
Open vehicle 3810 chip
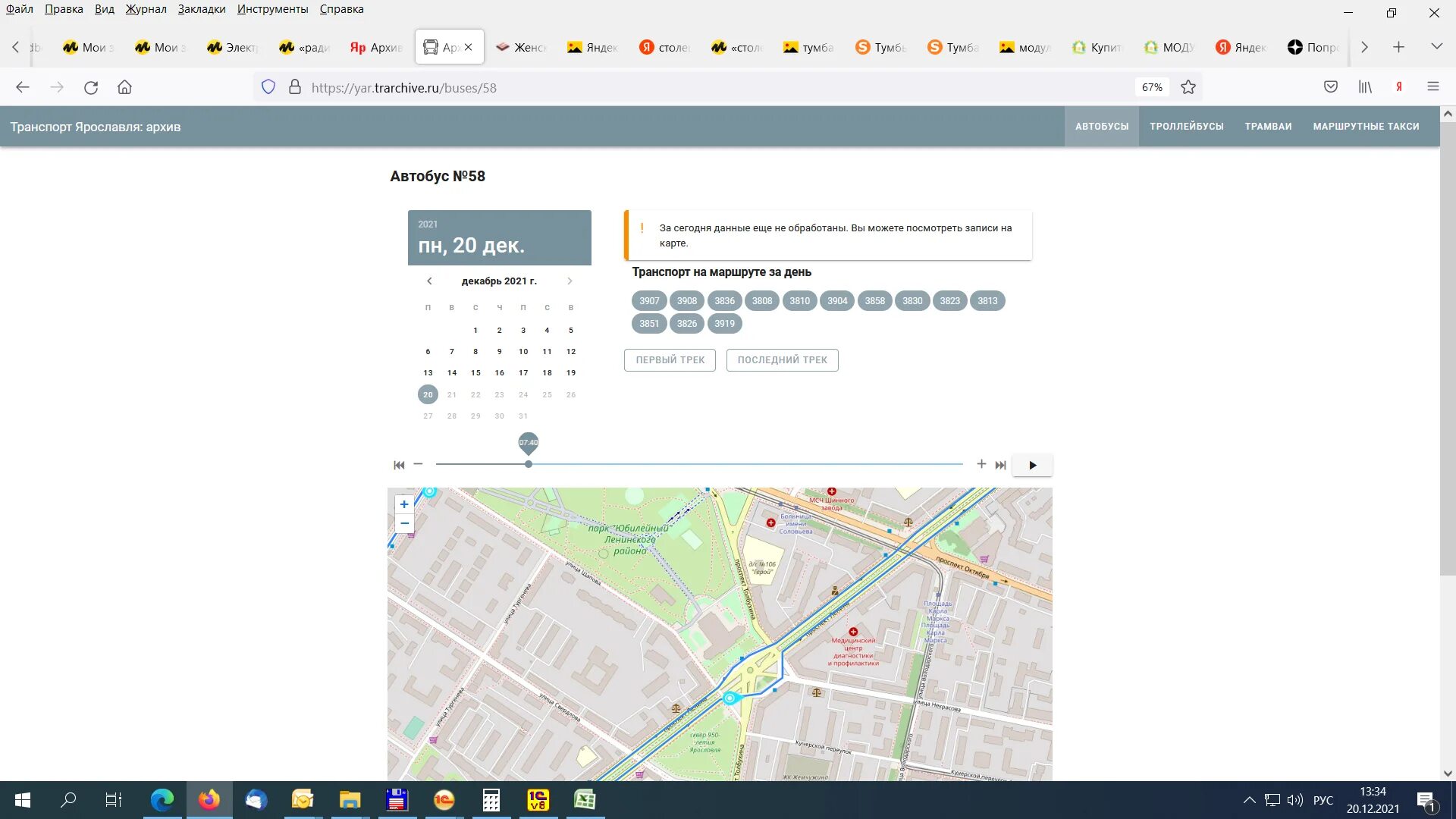click(799, 301)
